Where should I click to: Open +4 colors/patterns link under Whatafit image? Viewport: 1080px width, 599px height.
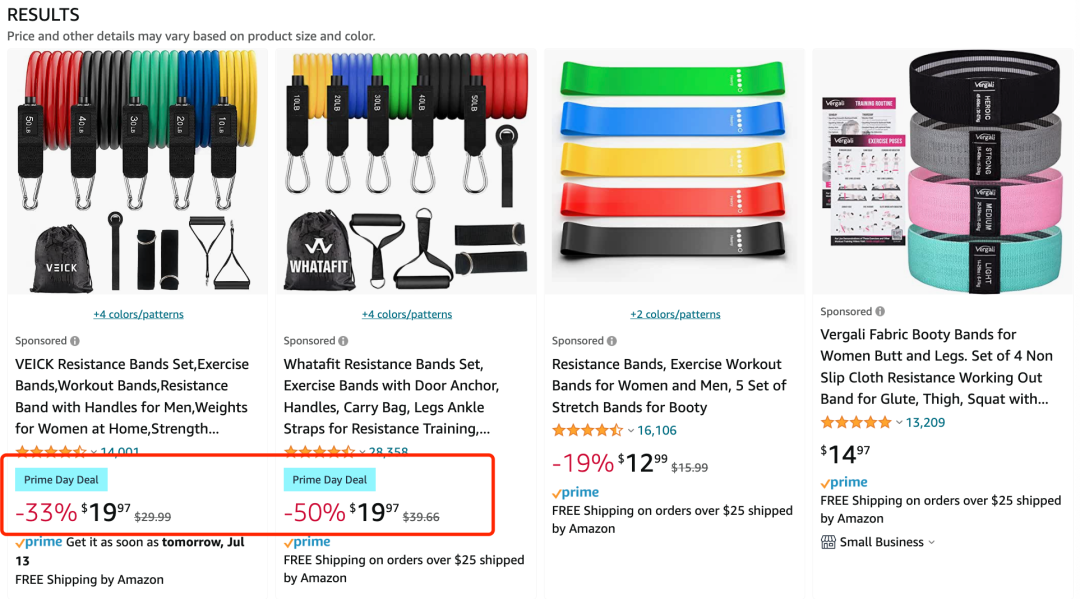407,314
